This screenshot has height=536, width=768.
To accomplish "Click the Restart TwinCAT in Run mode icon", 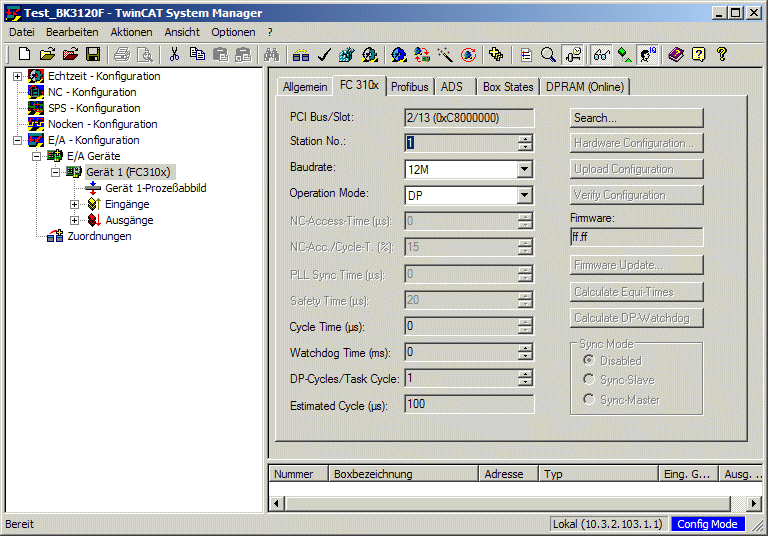I will [370, 54].
